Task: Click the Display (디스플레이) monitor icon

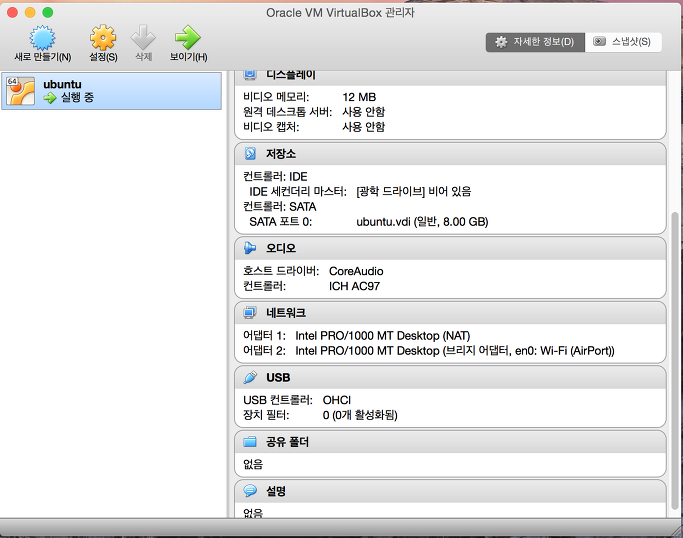Action: point(250,75)
